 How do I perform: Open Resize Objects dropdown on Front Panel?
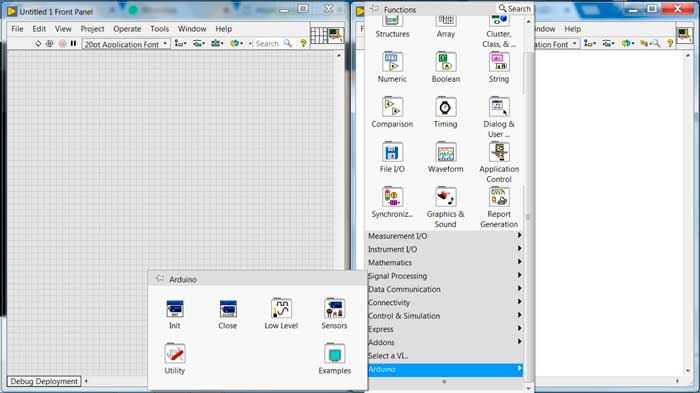217,43
